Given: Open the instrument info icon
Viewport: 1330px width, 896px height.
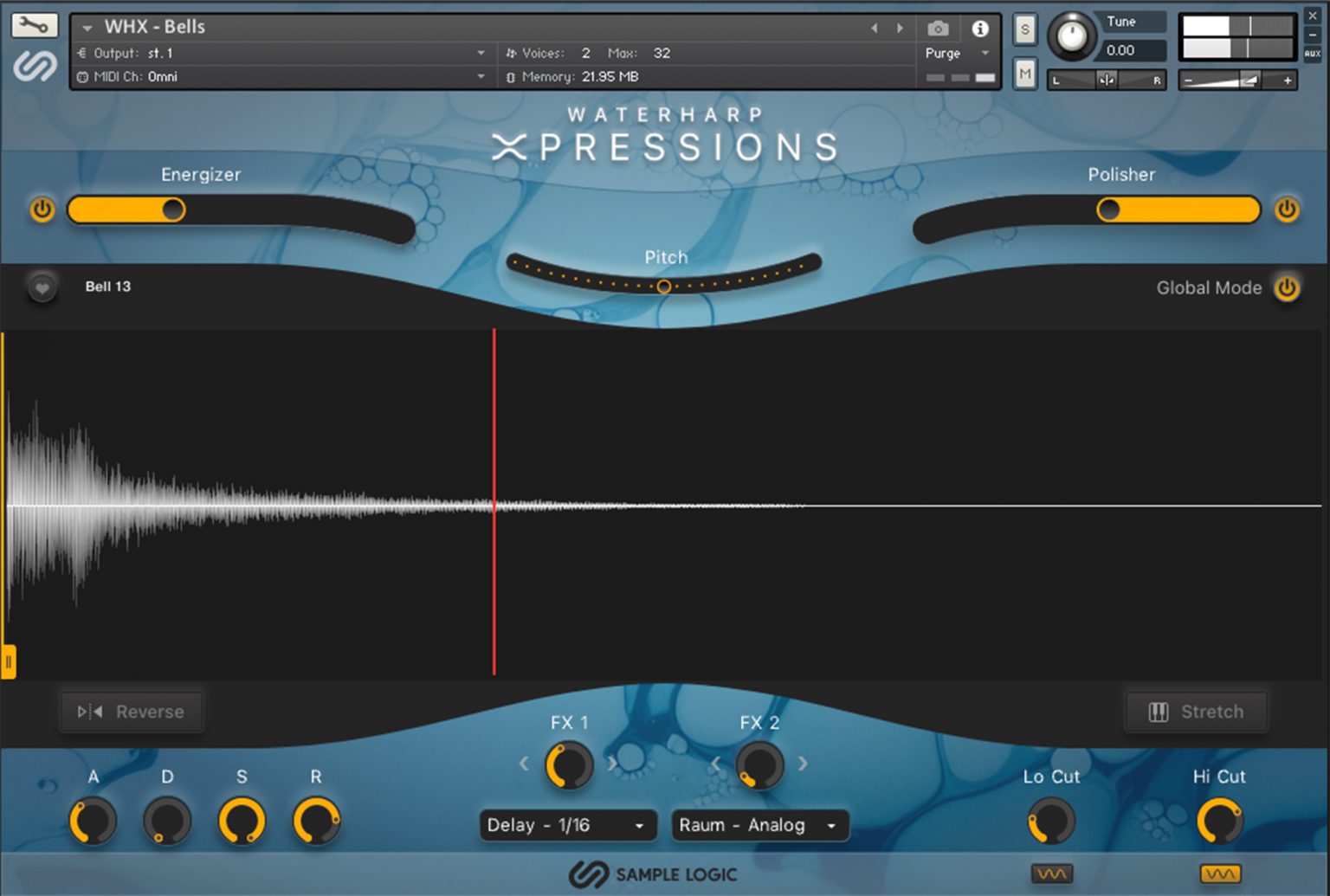Looking at the screenshot, I should click(980, 29).
